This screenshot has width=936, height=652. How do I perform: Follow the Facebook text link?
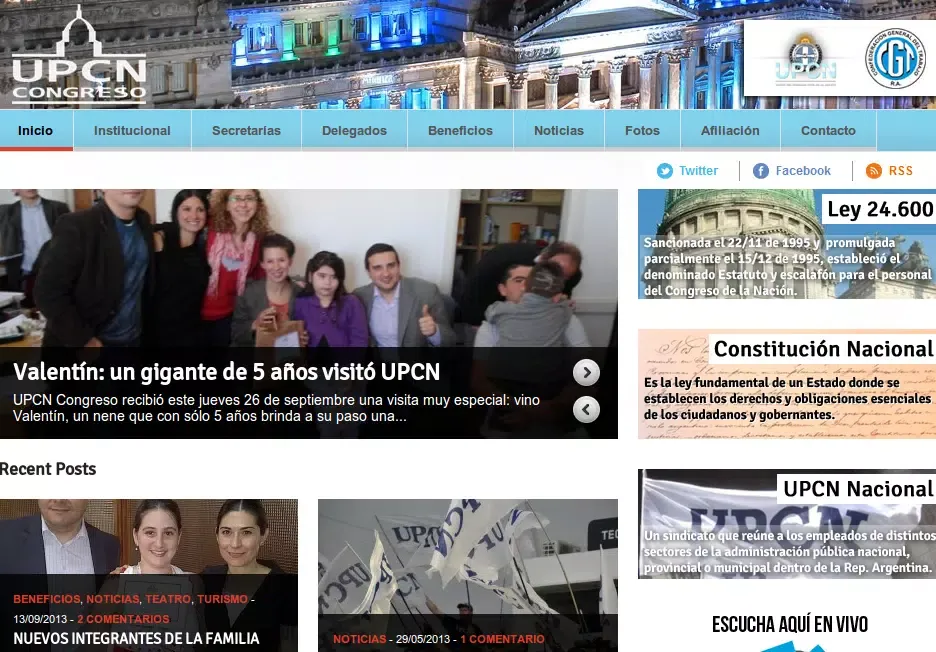click(x=803, y=171)
